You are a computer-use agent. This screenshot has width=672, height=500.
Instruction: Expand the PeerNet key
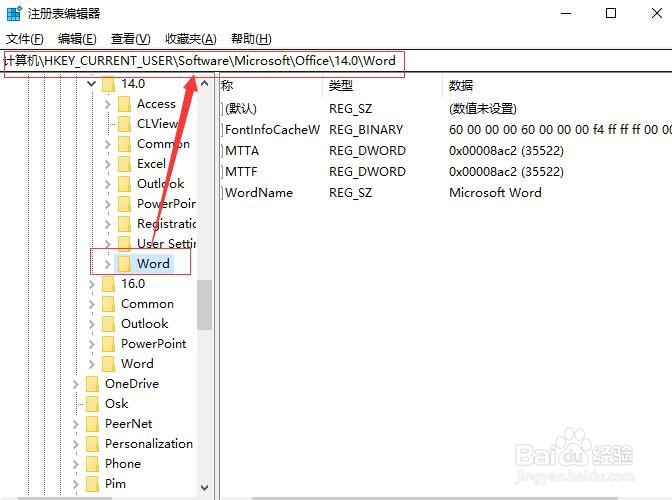tap(75, 424)
